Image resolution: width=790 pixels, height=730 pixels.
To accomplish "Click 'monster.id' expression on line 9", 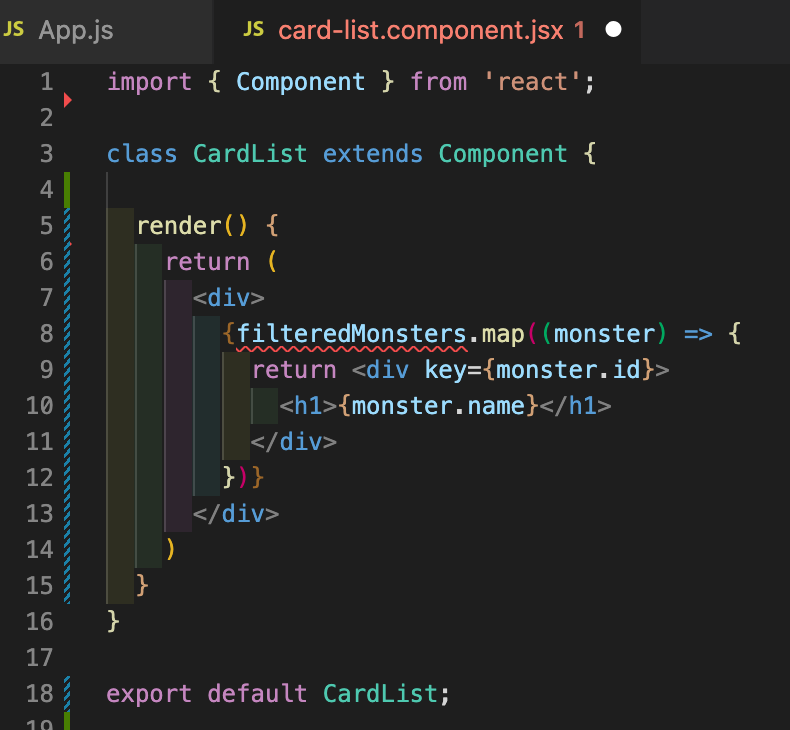I will (x=569, y=370).
